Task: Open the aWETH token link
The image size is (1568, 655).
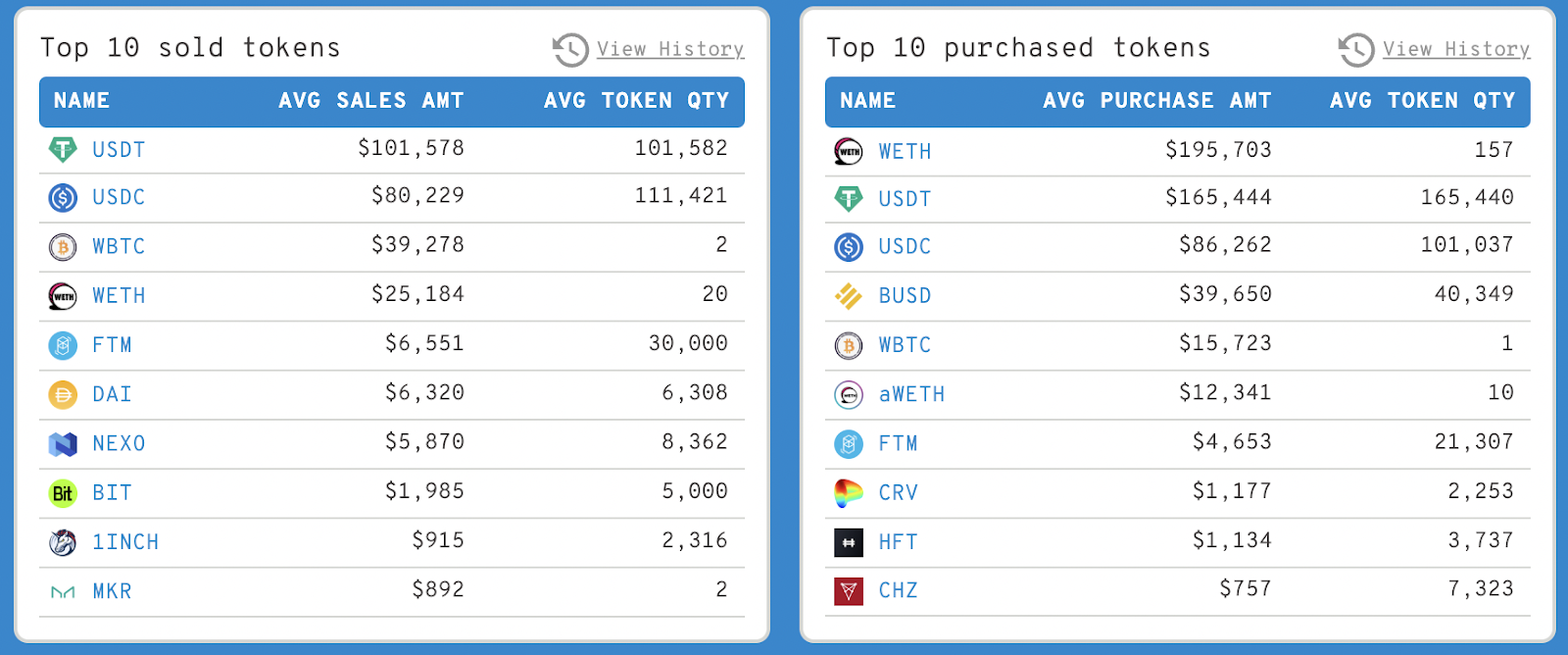Action: (911, 394)
